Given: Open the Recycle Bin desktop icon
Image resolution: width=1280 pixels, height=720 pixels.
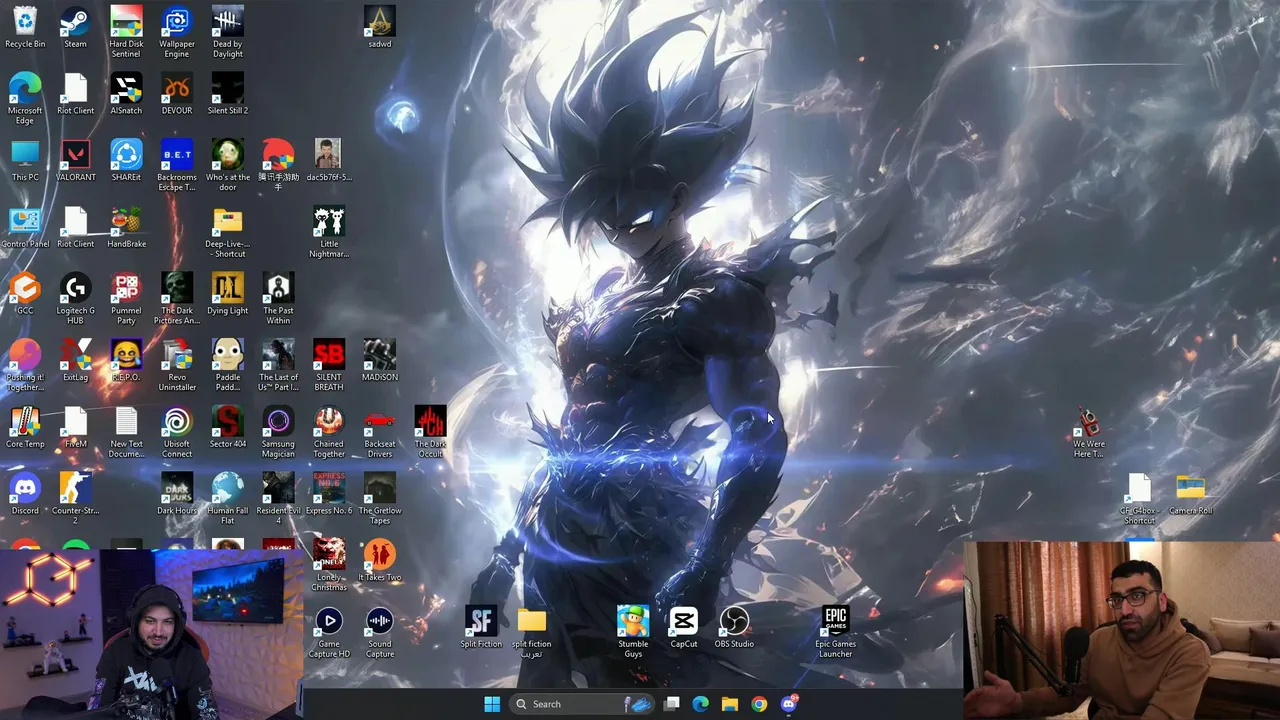Looking at the screenshot, I should pos(25,28).
